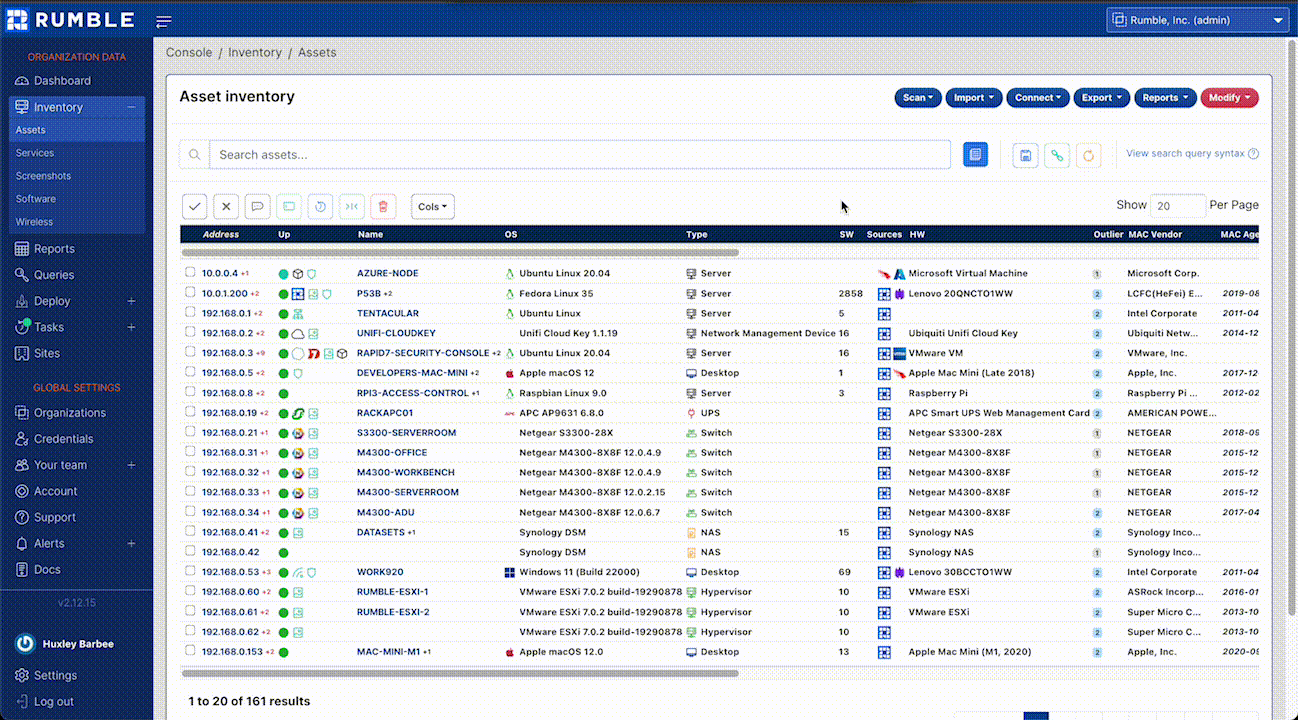Open the Export button
The height and width of the screenshot is (720, 1298).
pos(1101,97)
